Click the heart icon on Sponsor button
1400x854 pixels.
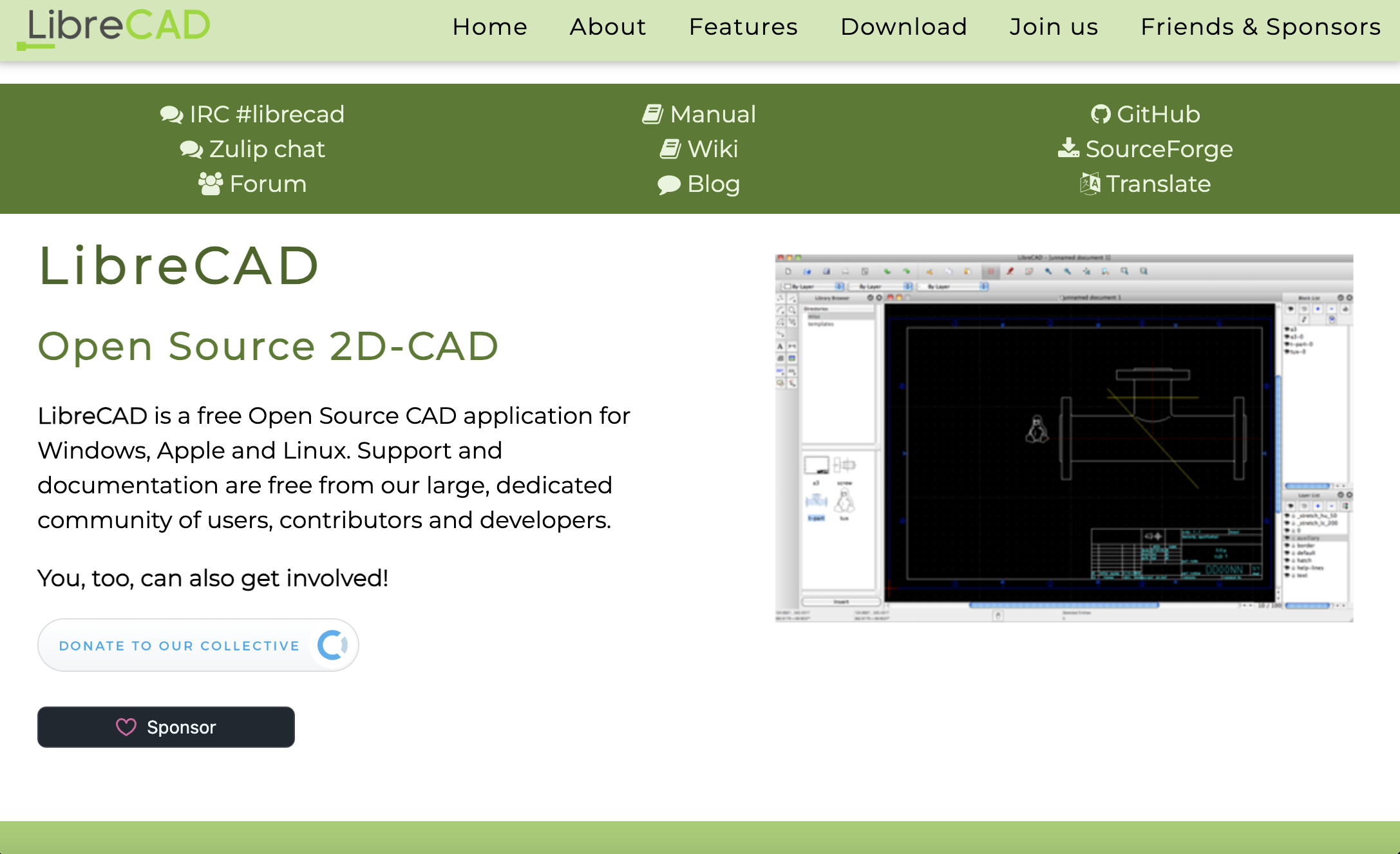(126, 727)
